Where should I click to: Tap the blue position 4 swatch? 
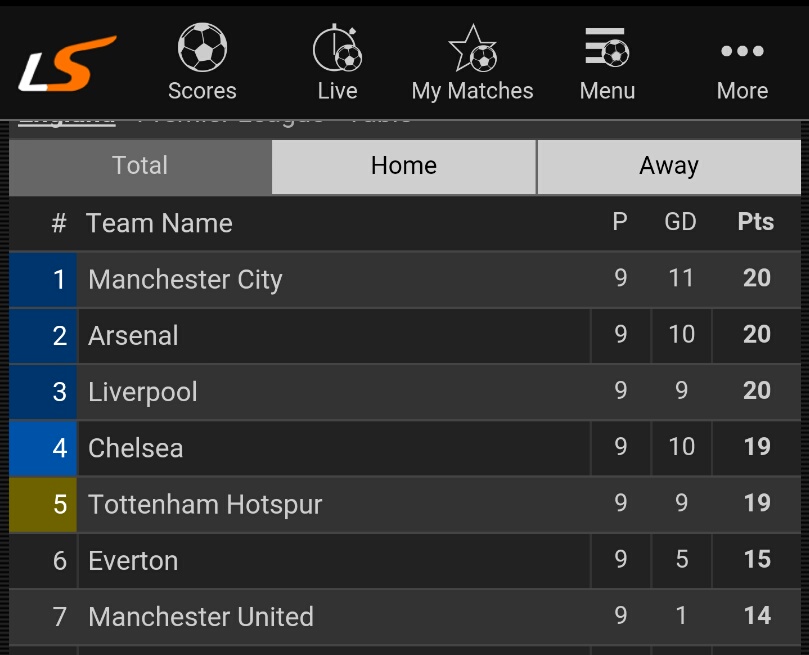click(43, 447)
